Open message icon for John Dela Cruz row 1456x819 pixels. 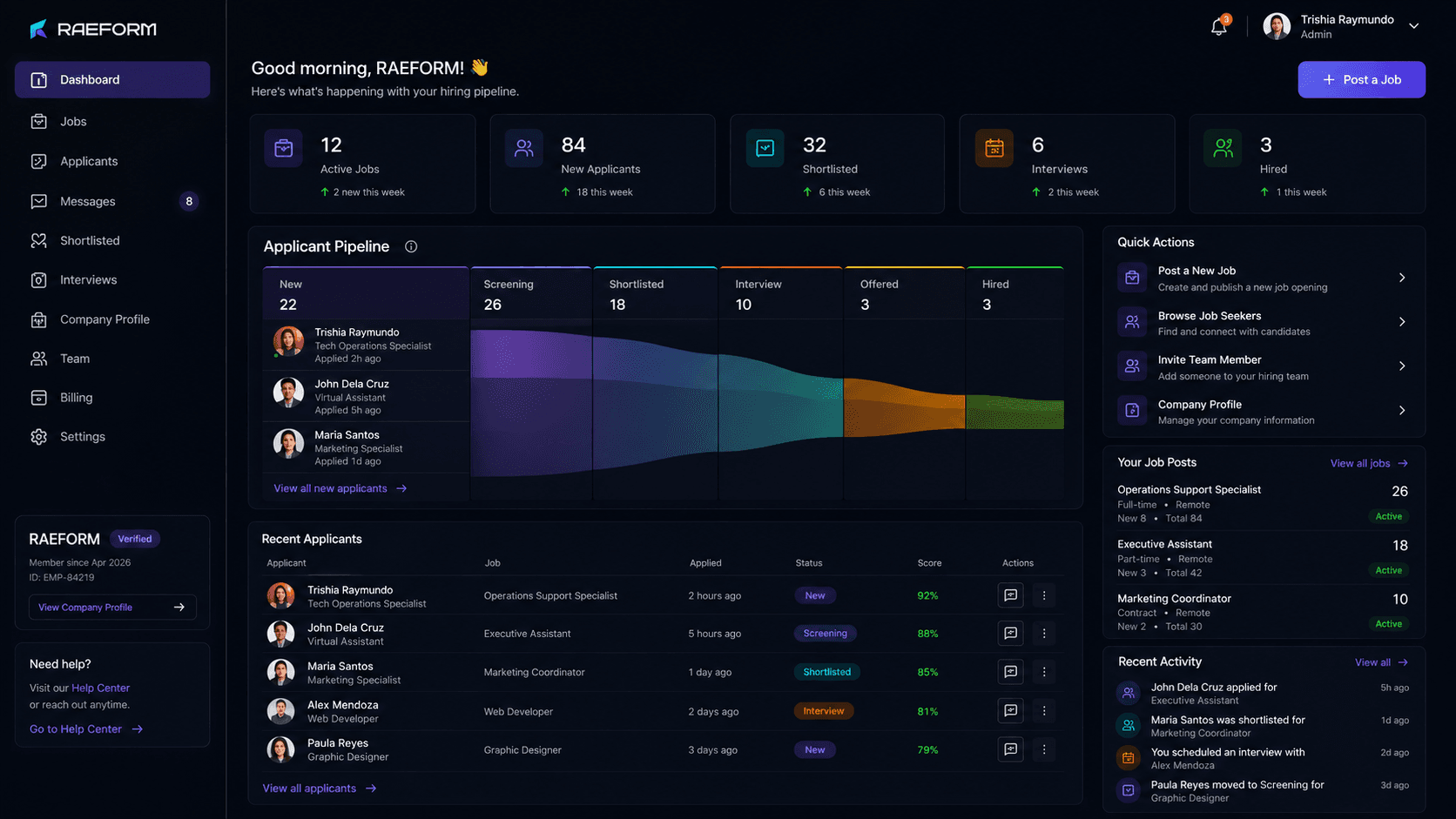[1010, 634]
